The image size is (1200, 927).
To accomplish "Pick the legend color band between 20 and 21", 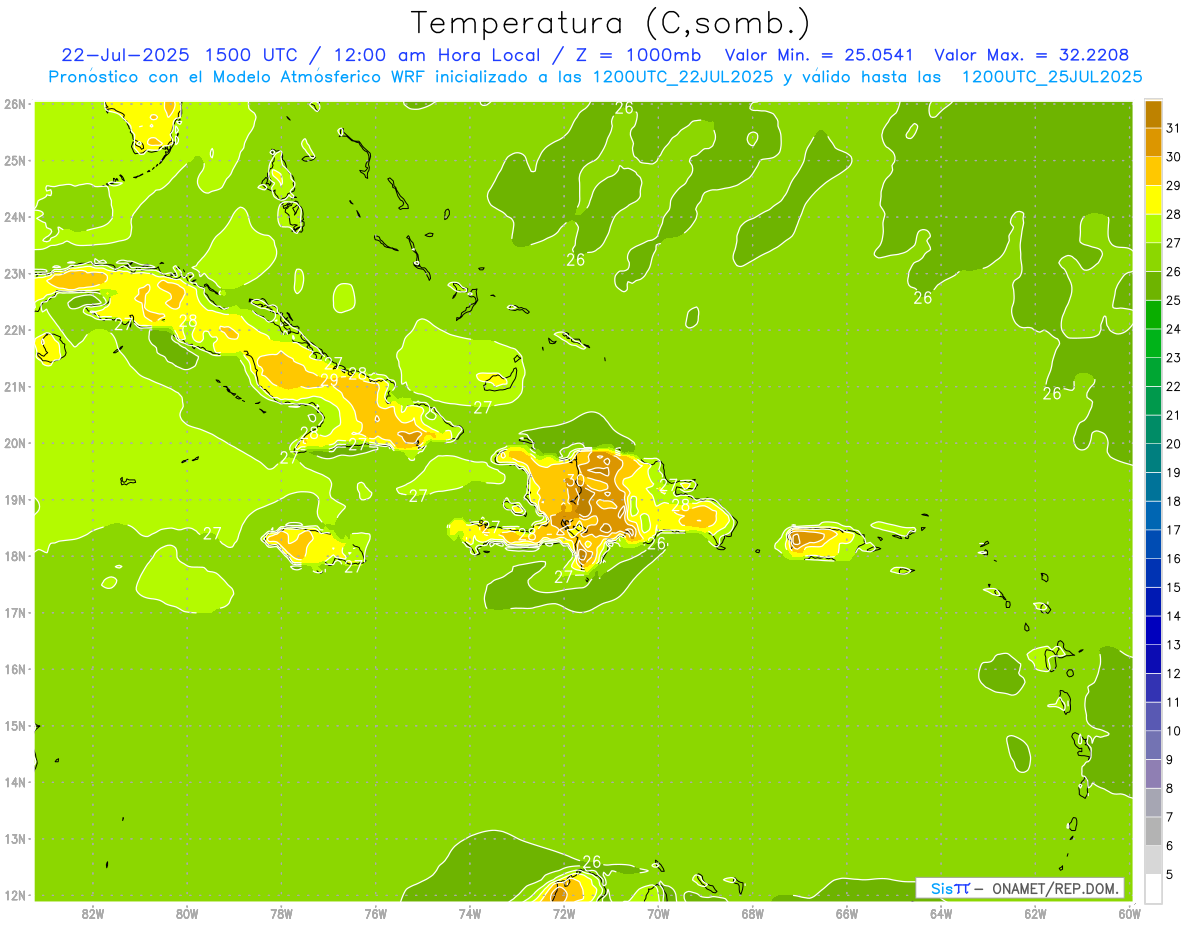I will pos(1153,429).
